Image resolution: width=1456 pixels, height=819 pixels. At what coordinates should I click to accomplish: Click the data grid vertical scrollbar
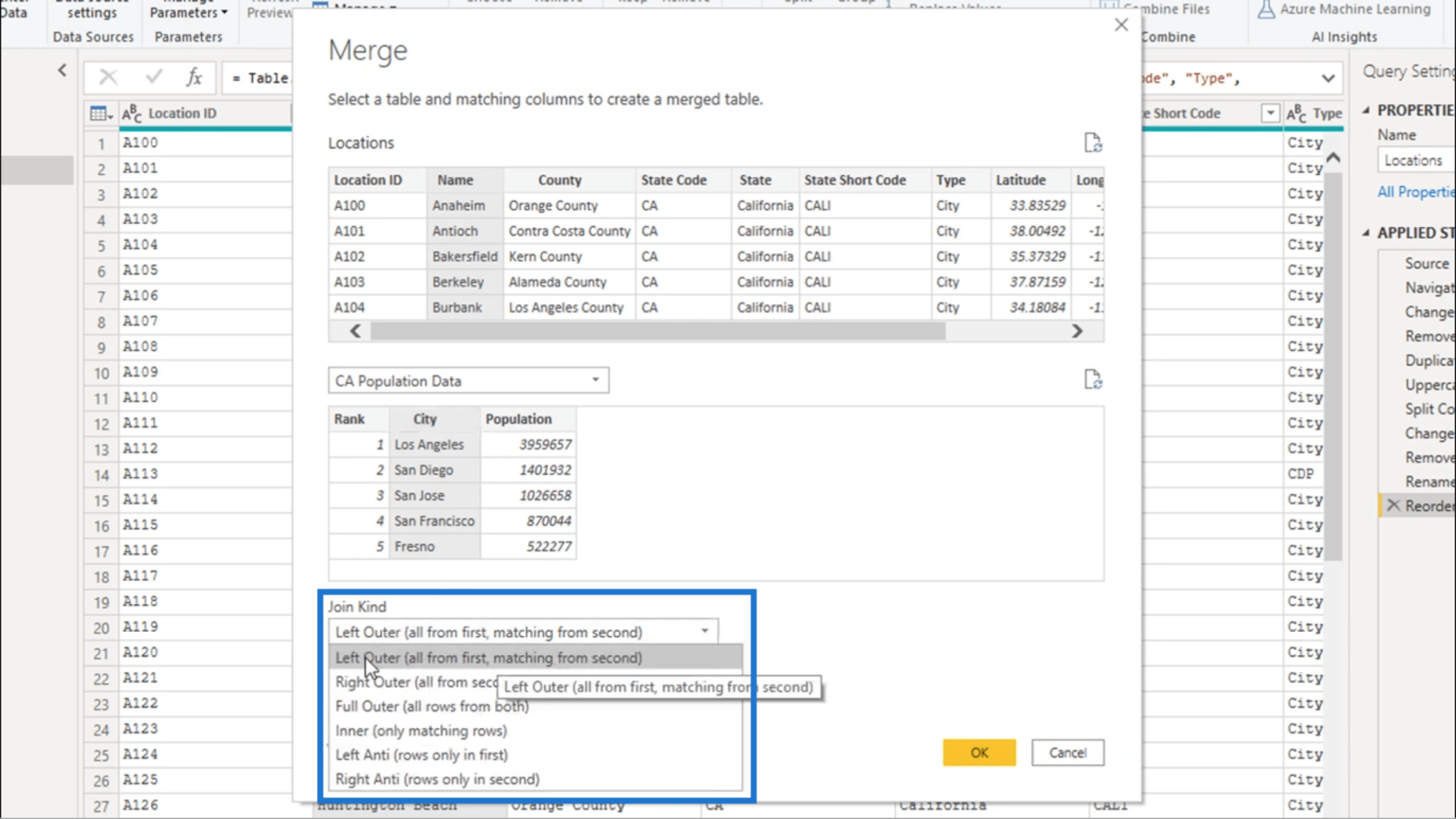pyautogui.click(x=1333, y=366)
